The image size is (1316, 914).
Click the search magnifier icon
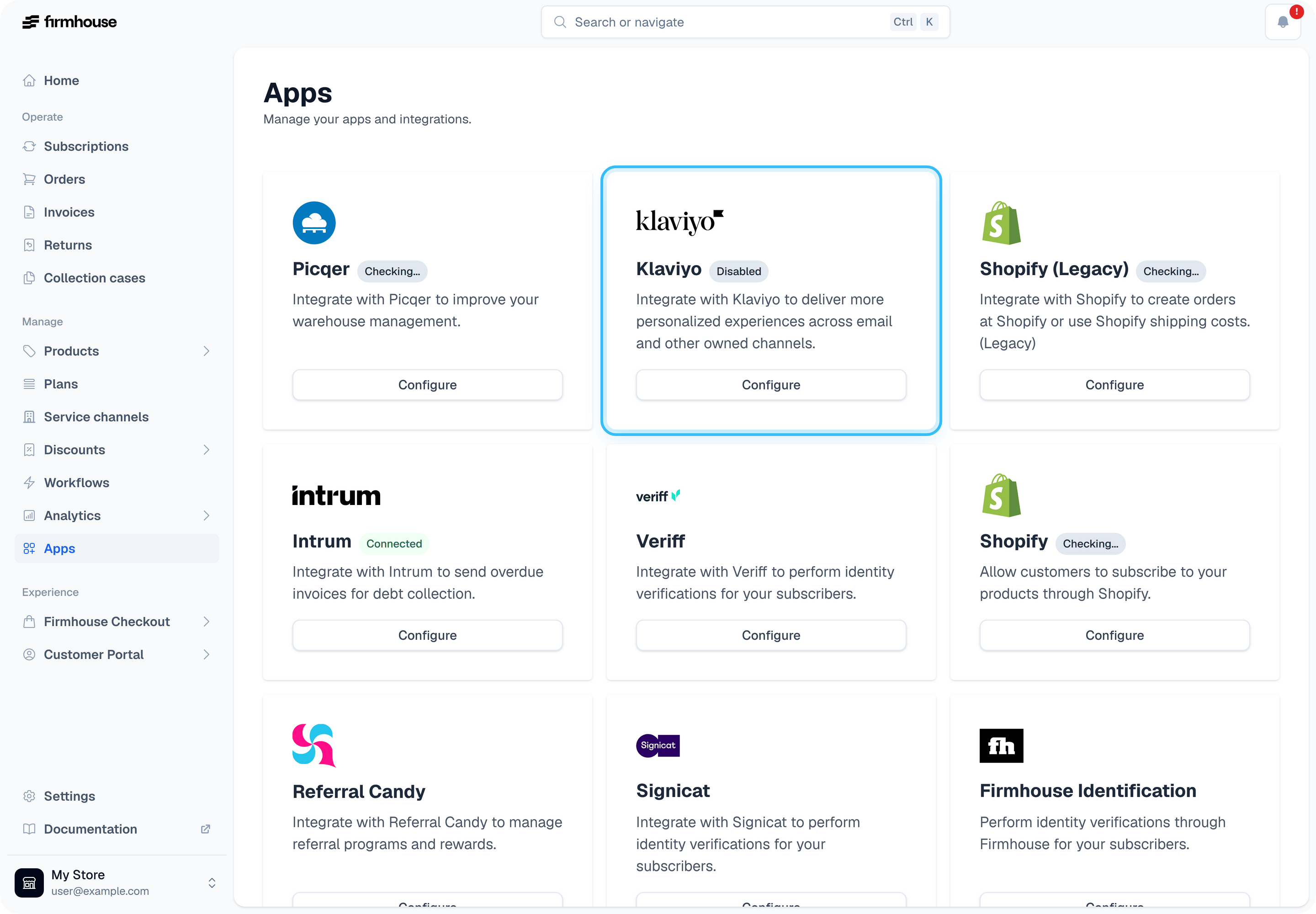point(560,22)
